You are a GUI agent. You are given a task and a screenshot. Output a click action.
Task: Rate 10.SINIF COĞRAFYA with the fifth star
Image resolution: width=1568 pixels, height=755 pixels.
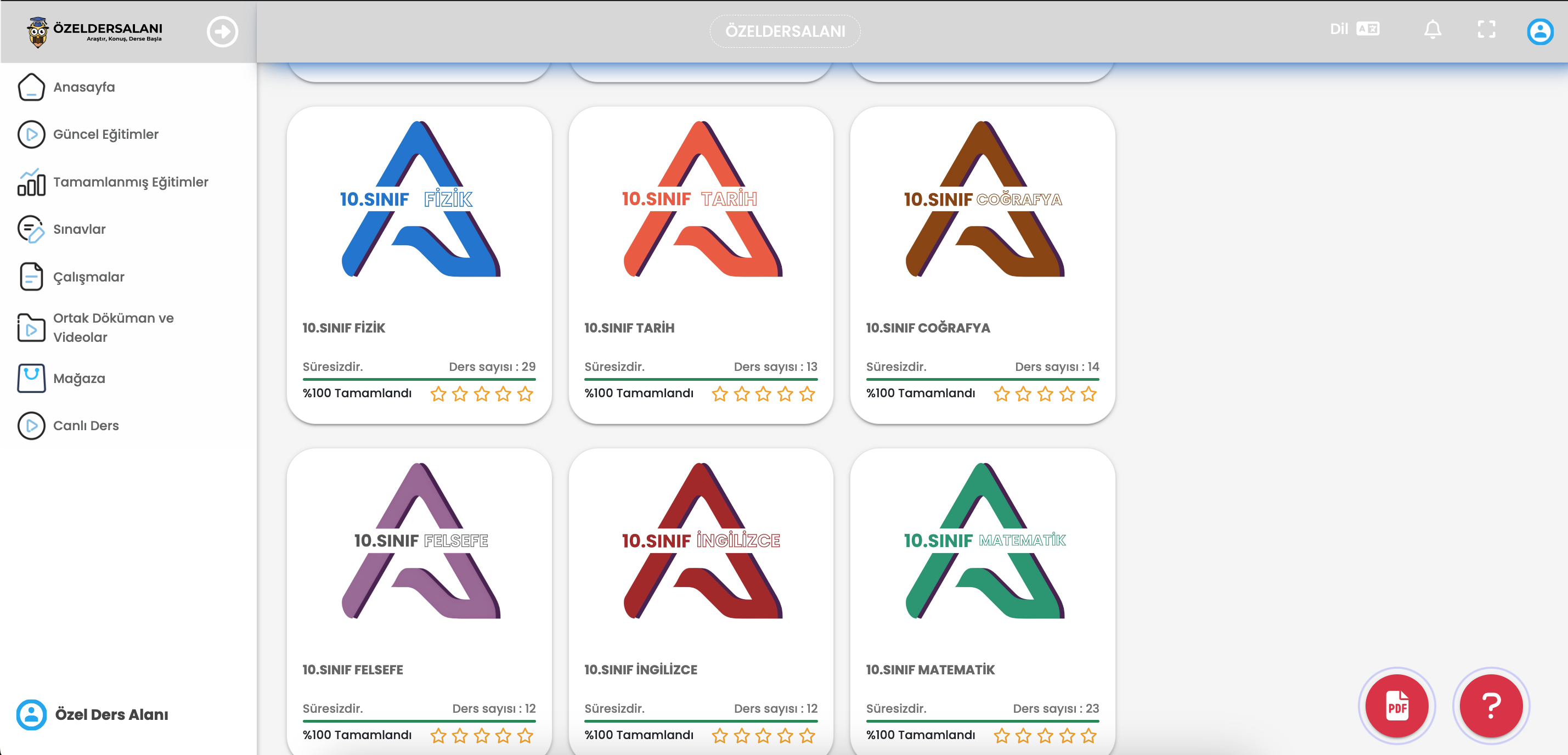pos(1088,394)
